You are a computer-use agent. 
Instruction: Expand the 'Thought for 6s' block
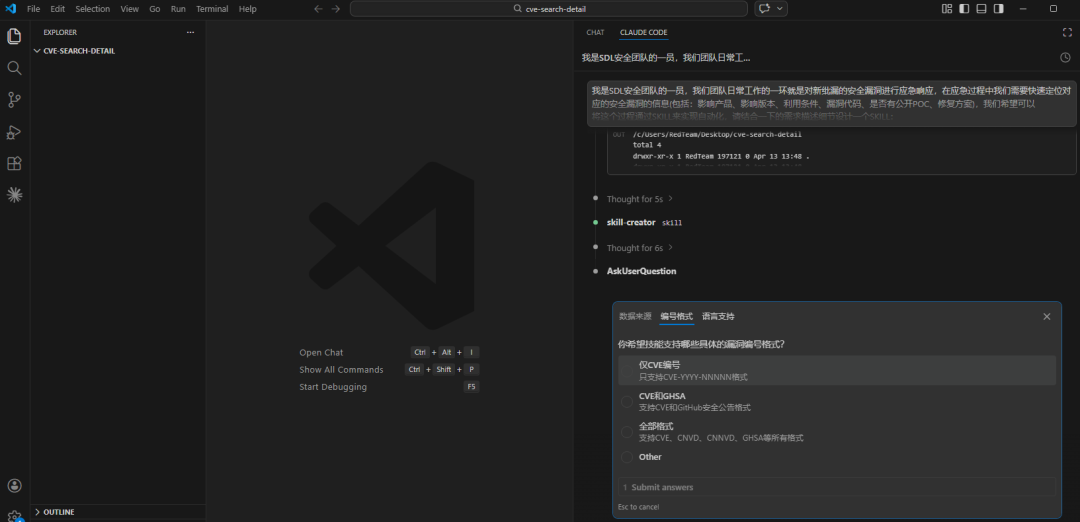(x=639, y=248)
